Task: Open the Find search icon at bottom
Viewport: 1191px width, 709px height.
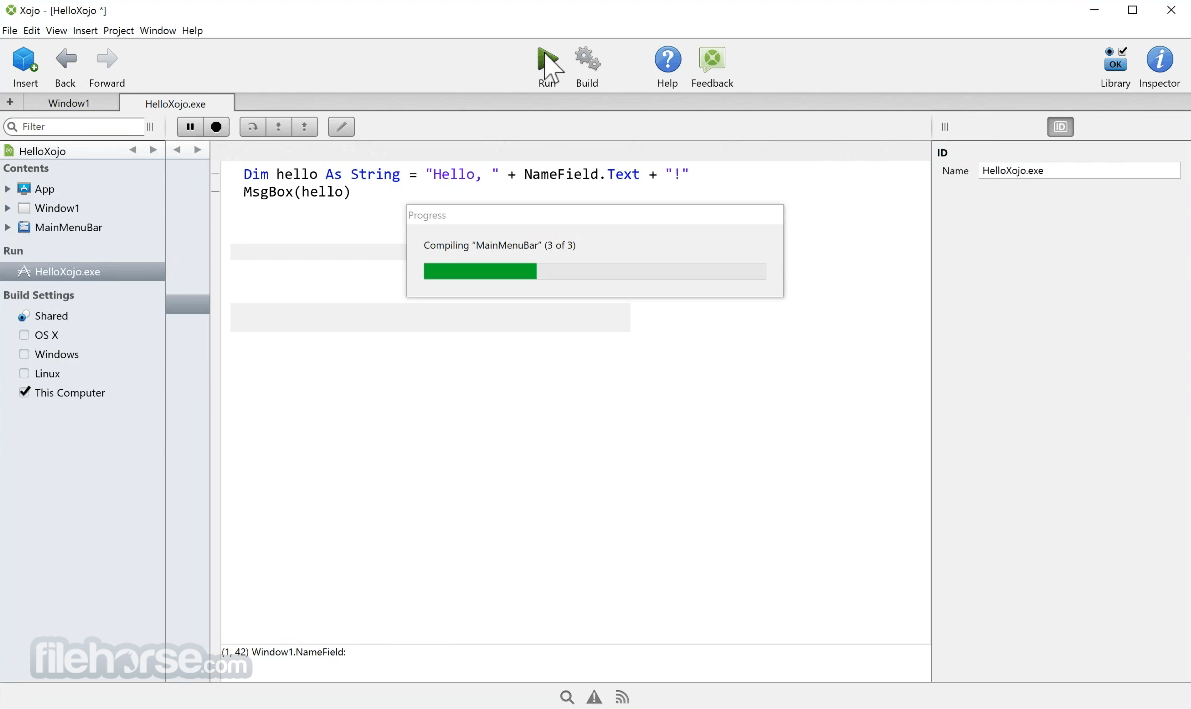Action: click(567, 697)
